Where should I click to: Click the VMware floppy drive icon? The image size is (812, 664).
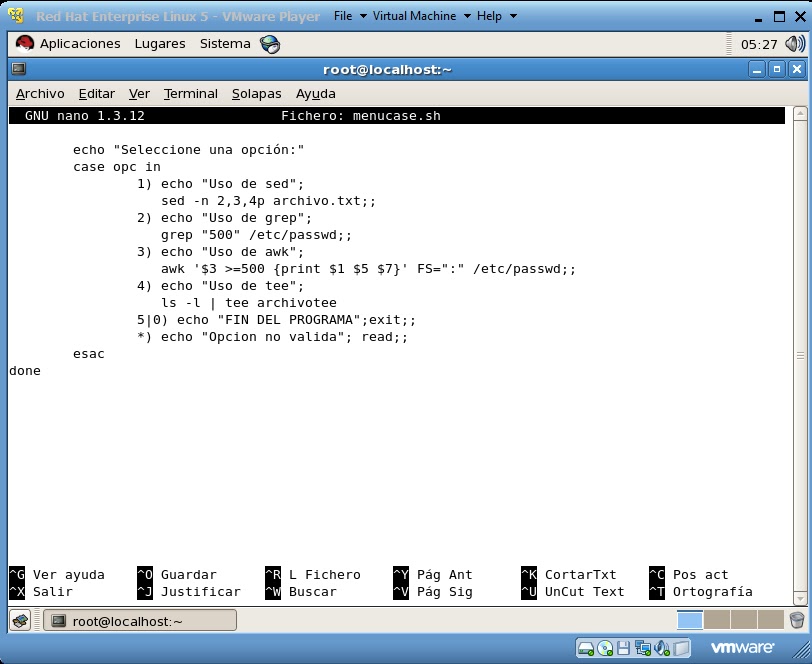coord(624,647)
